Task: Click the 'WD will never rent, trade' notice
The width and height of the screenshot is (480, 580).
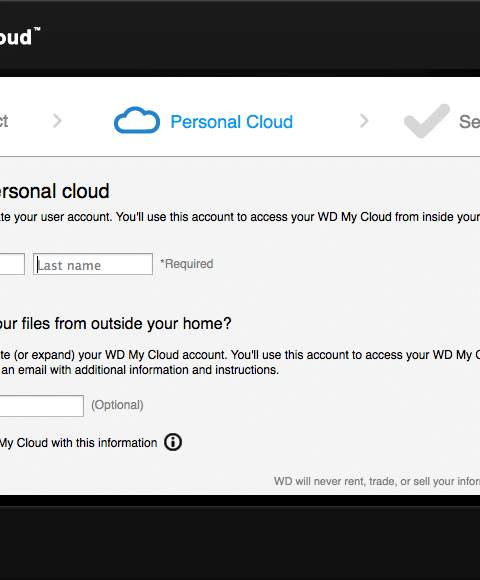Action: [377, 481]
